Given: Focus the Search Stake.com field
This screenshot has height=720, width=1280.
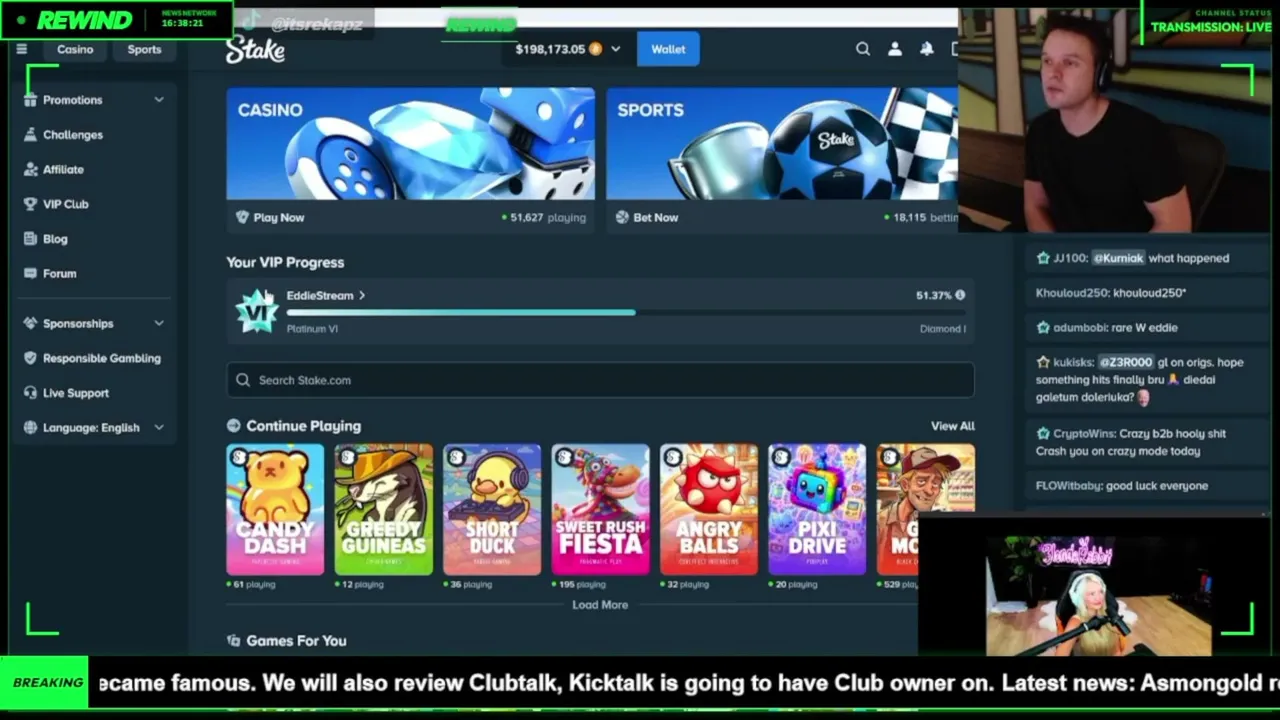Looking at the screenshot, I should pyautogui.click(x=600, y=380).
